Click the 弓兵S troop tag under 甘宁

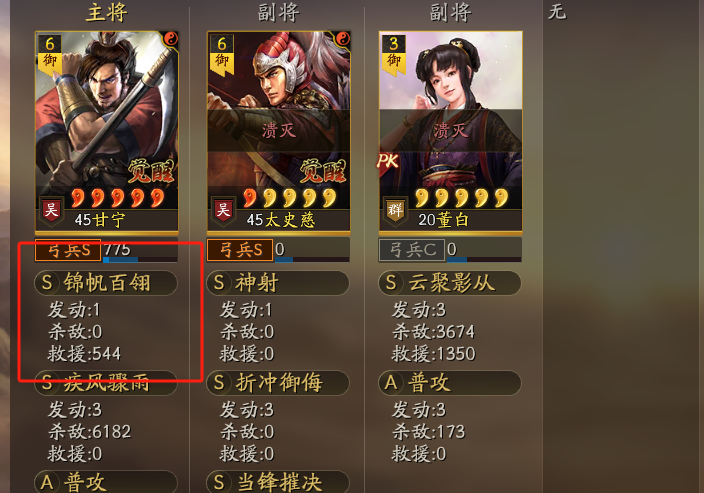68,250
